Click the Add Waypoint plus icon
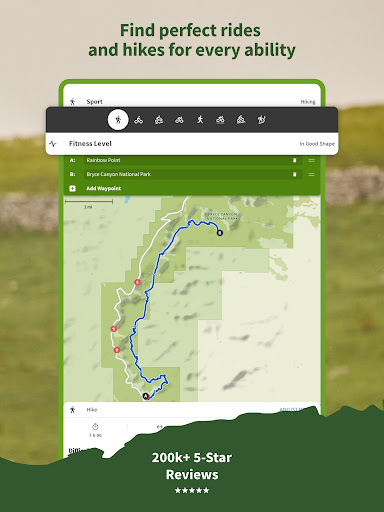384x512 pixels. point(72,189)
